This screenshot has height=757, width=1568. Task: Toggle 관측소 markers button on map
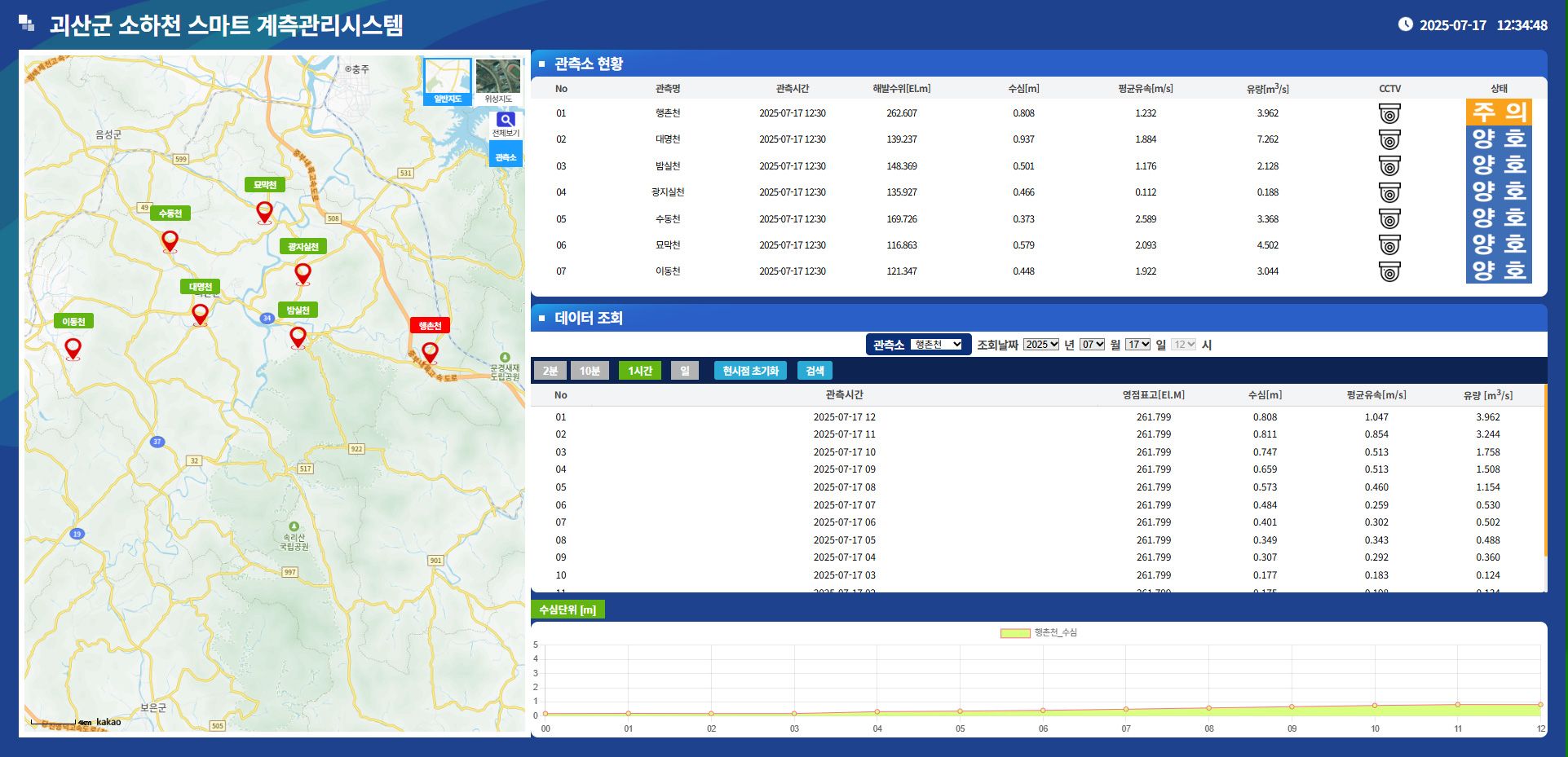(x=506, y=157)
